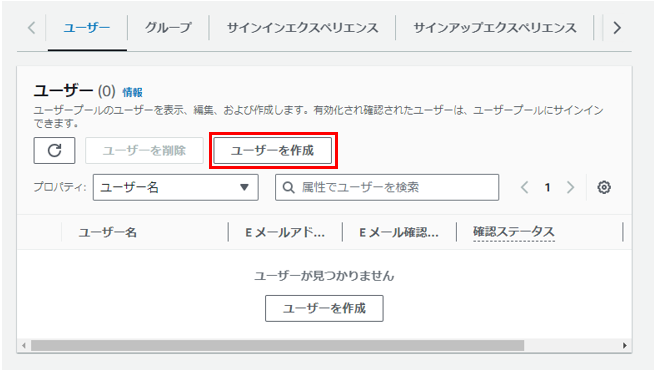Click page number 1 indicator
Image resolution: width=654 pixels, height=370 pixels.
tap(547, 187)
